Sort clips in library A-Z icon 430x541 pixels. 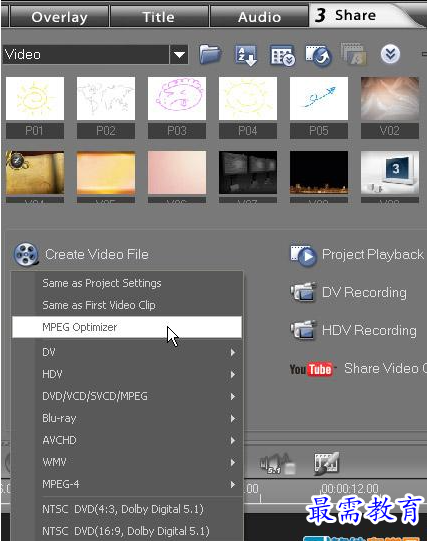click(246, 55)
